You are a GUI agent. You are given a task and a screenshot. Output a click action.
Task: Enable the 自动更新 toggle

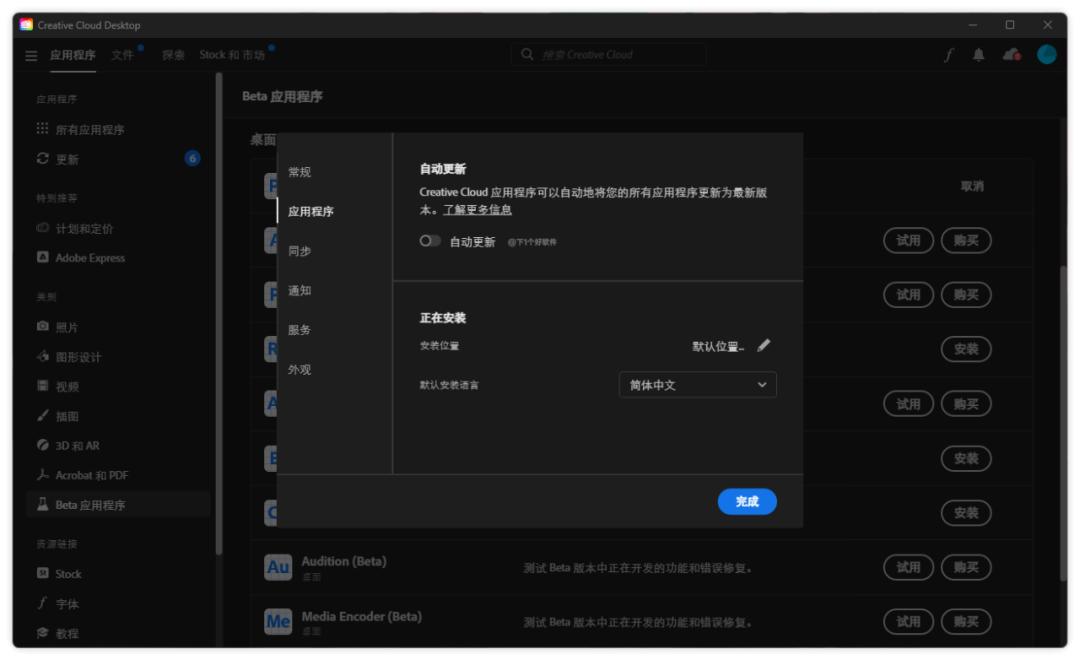(430, 240)
